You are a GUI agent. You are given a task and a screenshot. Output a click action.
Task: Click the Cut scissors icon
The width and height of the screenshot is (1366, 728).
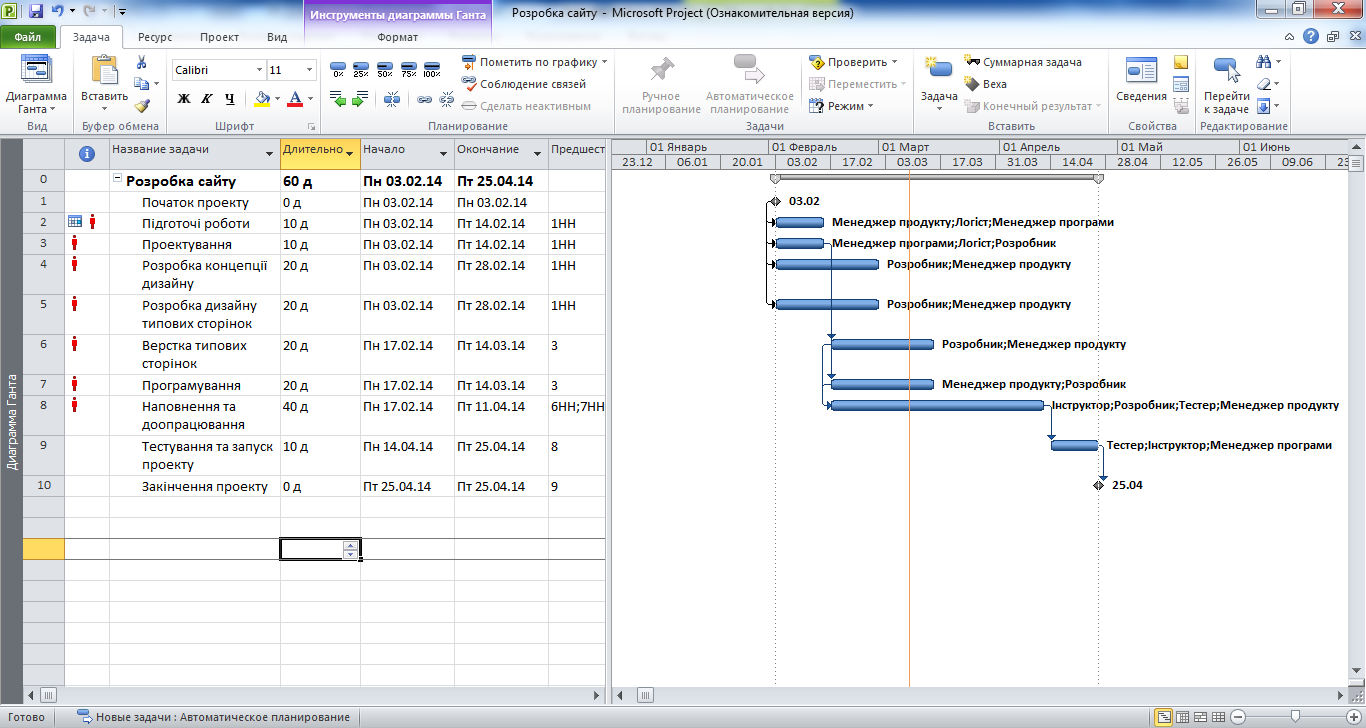[x=142, y=62]
